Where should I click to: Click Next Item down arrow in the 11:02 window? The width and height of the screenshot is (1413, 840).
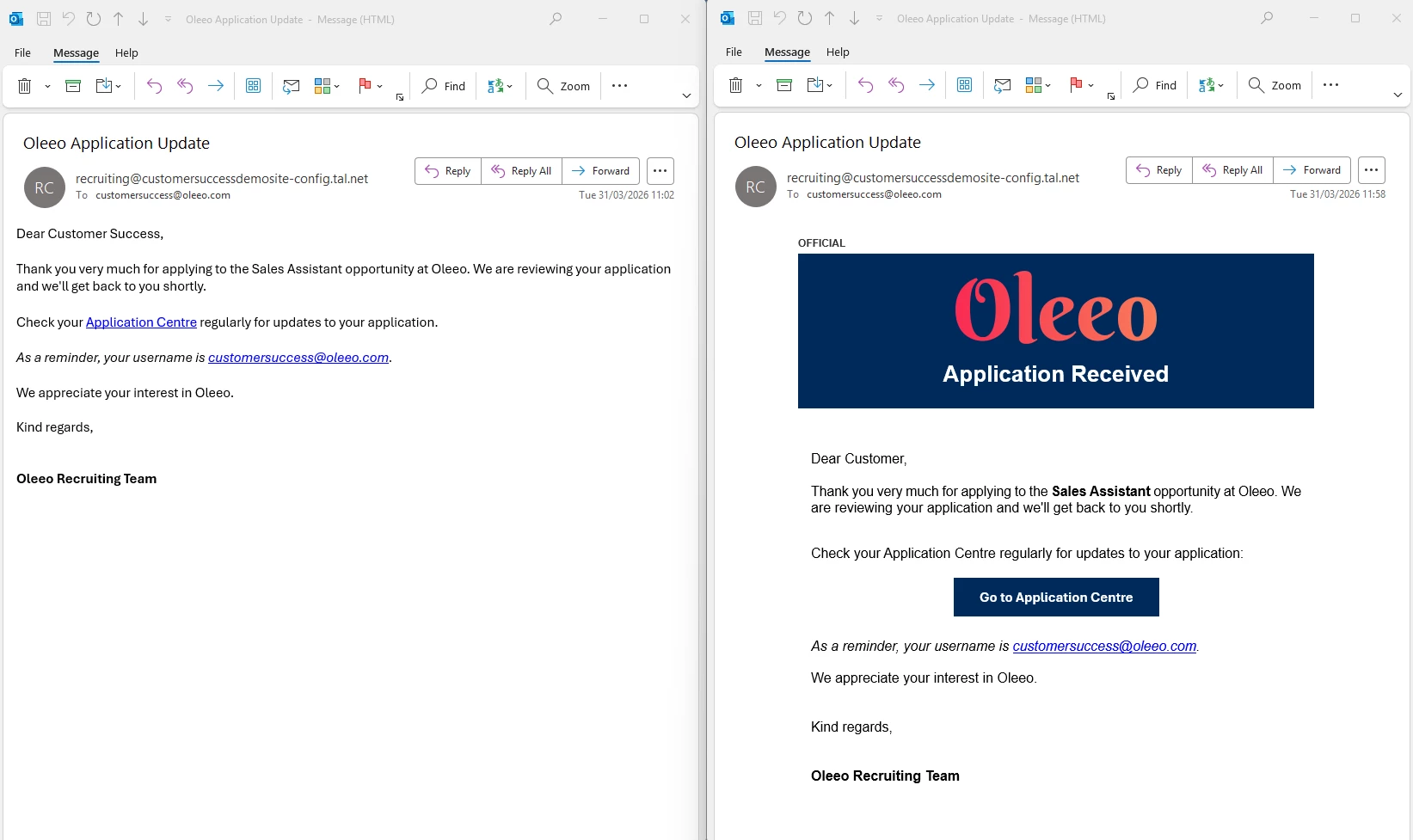point(144,19)
